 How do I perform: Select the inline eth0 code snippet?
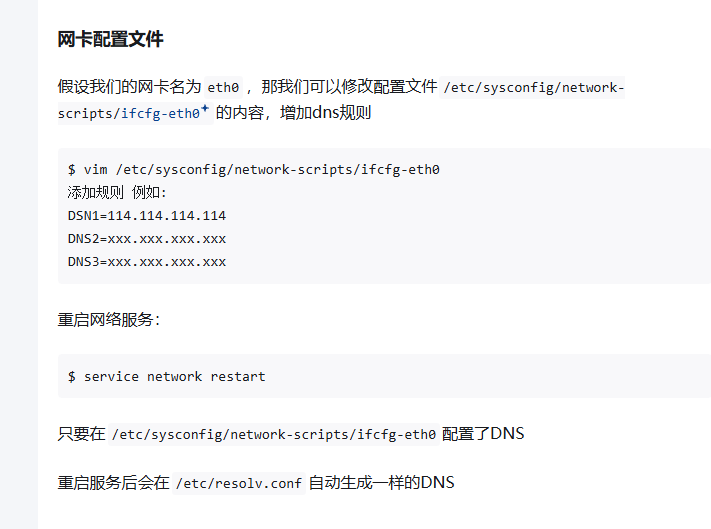[223, 87]
